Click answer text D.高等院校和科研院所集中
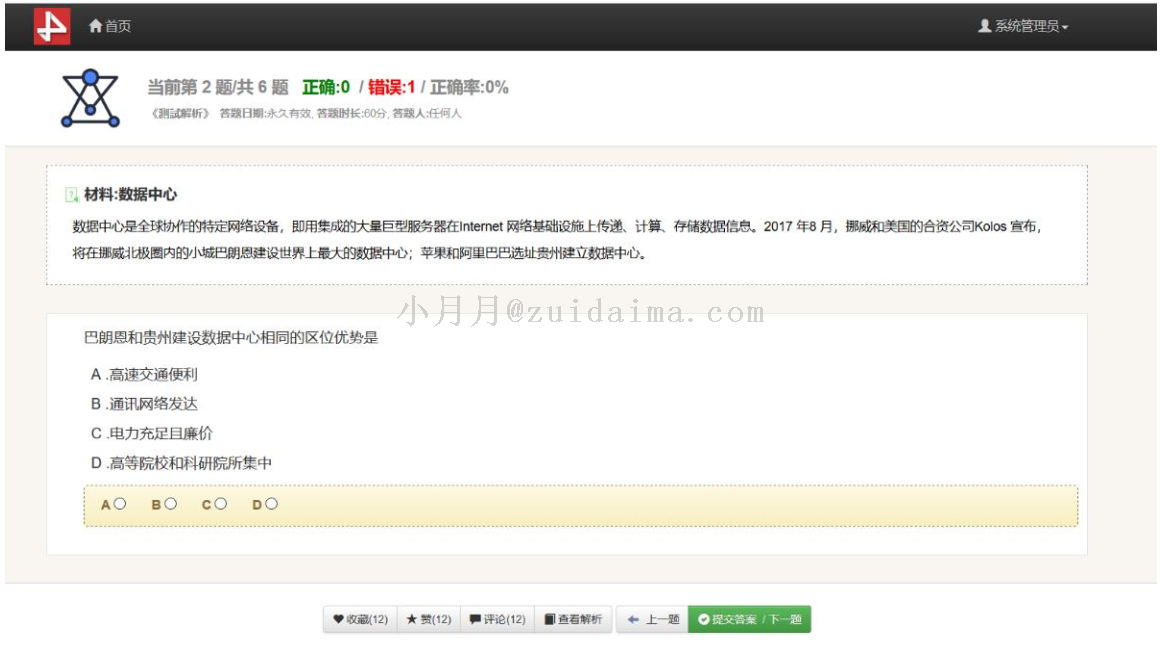1160x647 pixels. pos(181,464)
